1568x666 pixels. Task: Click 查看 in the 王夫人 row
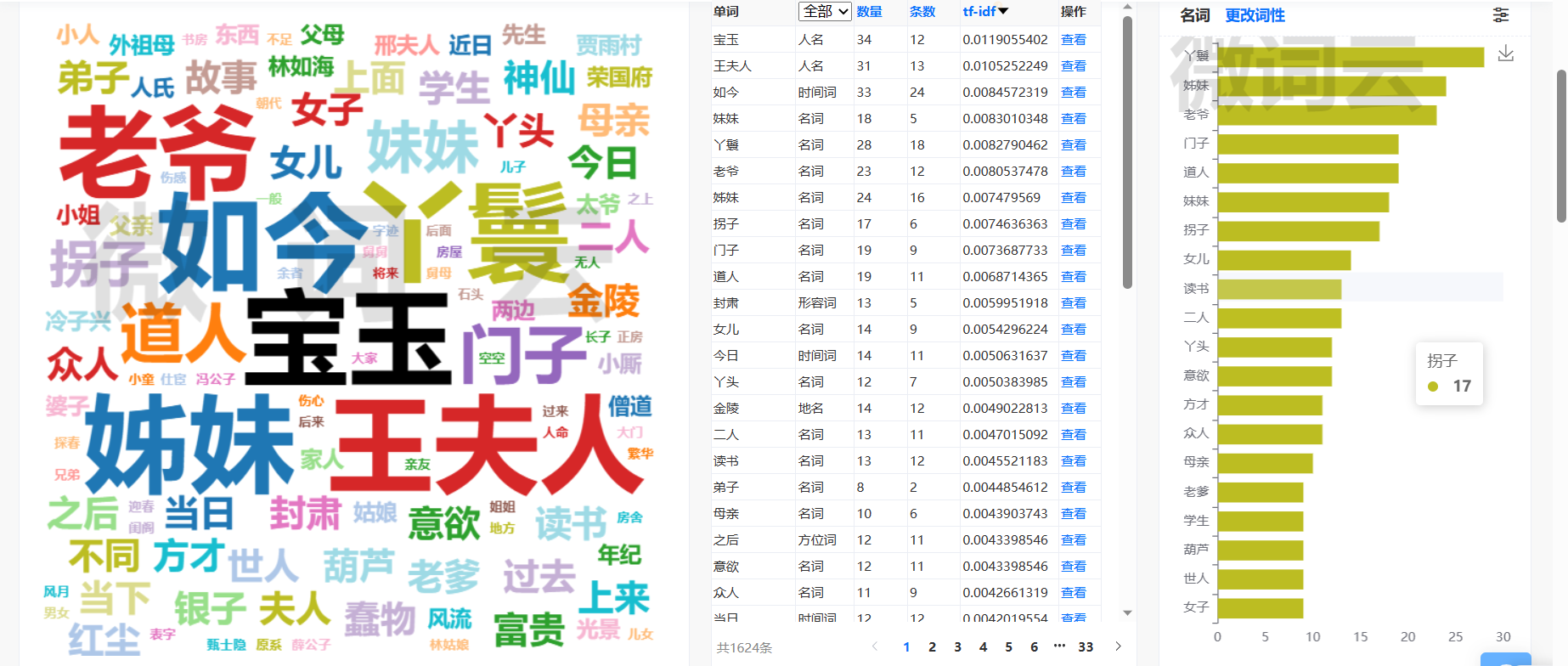1074,65
